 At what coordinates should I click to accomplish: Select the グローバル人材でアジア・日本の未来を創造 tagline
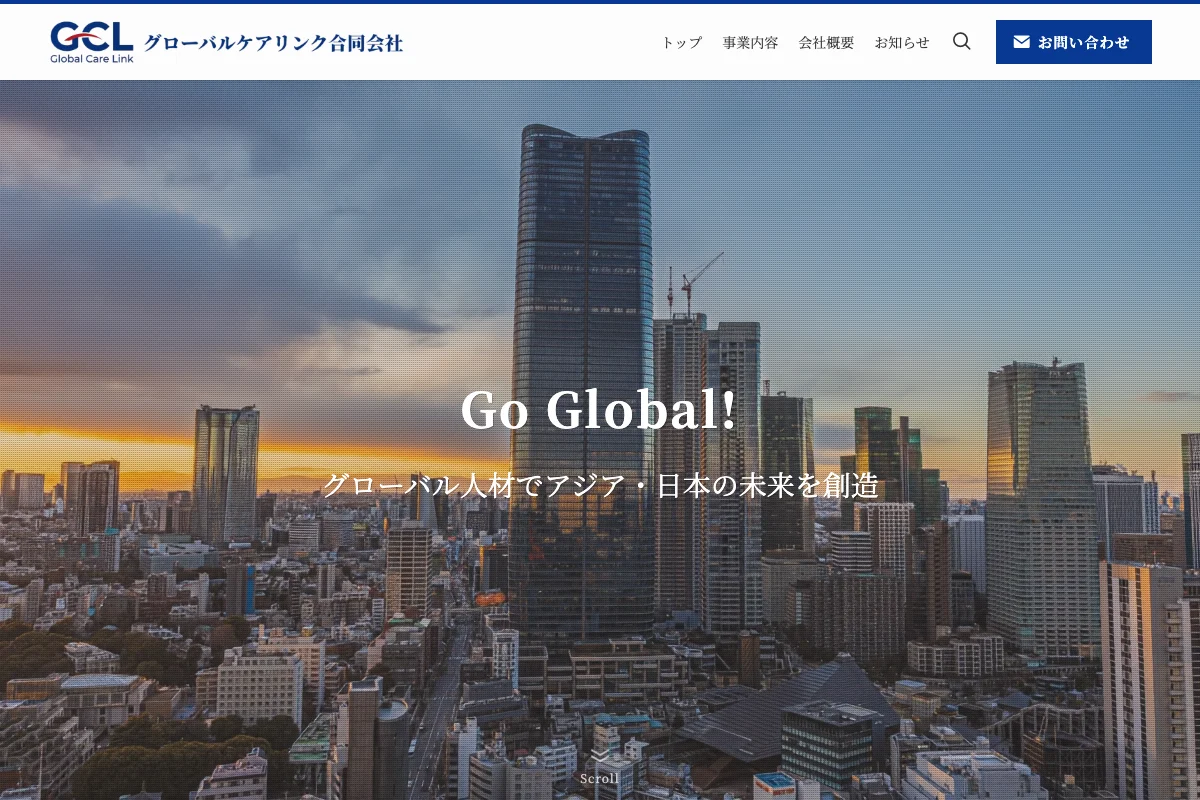pyautogui.click(x=600, y=486)
